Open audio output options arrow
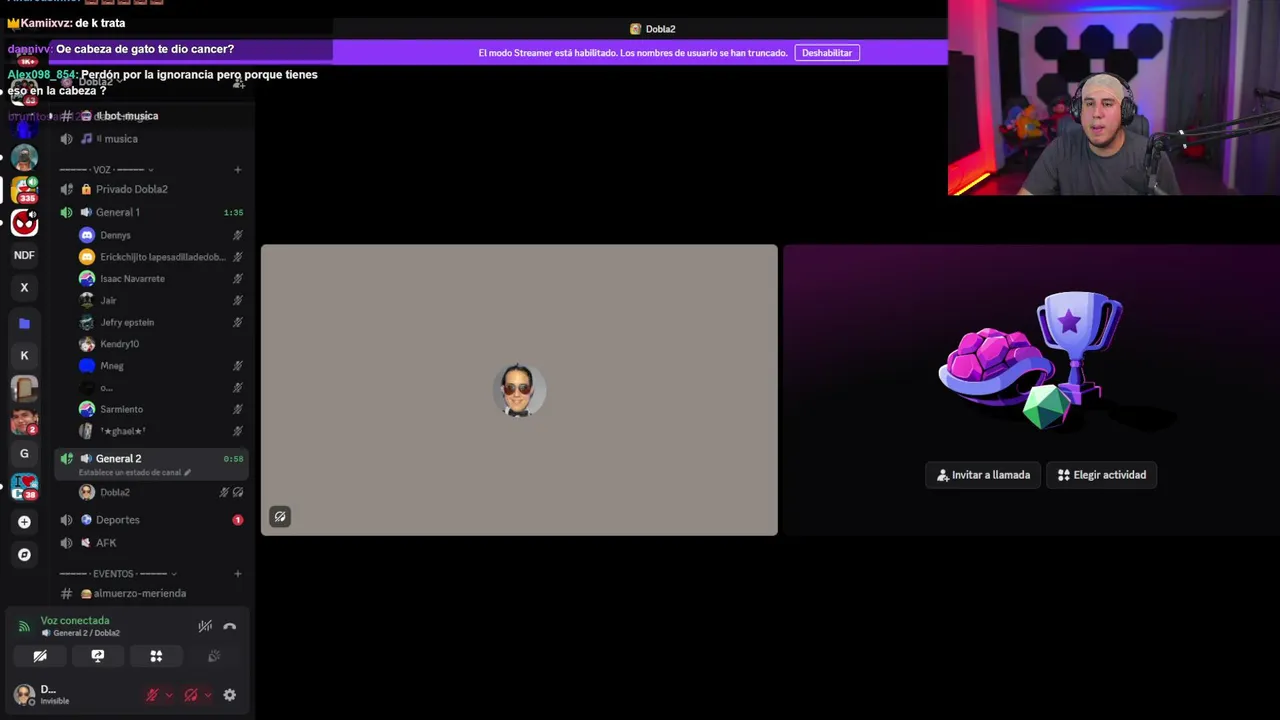 (207, 695)
